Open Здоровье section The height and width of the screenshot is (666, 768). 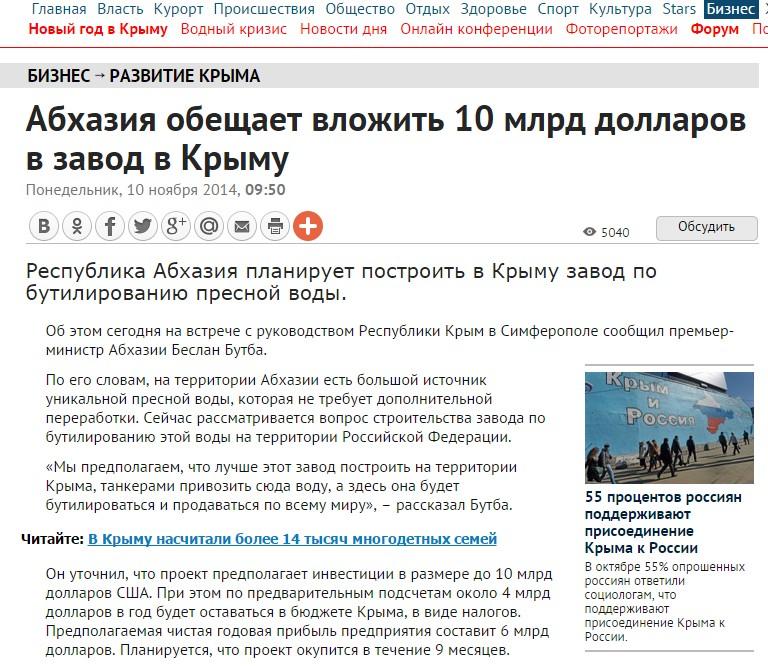click(493, 9)
